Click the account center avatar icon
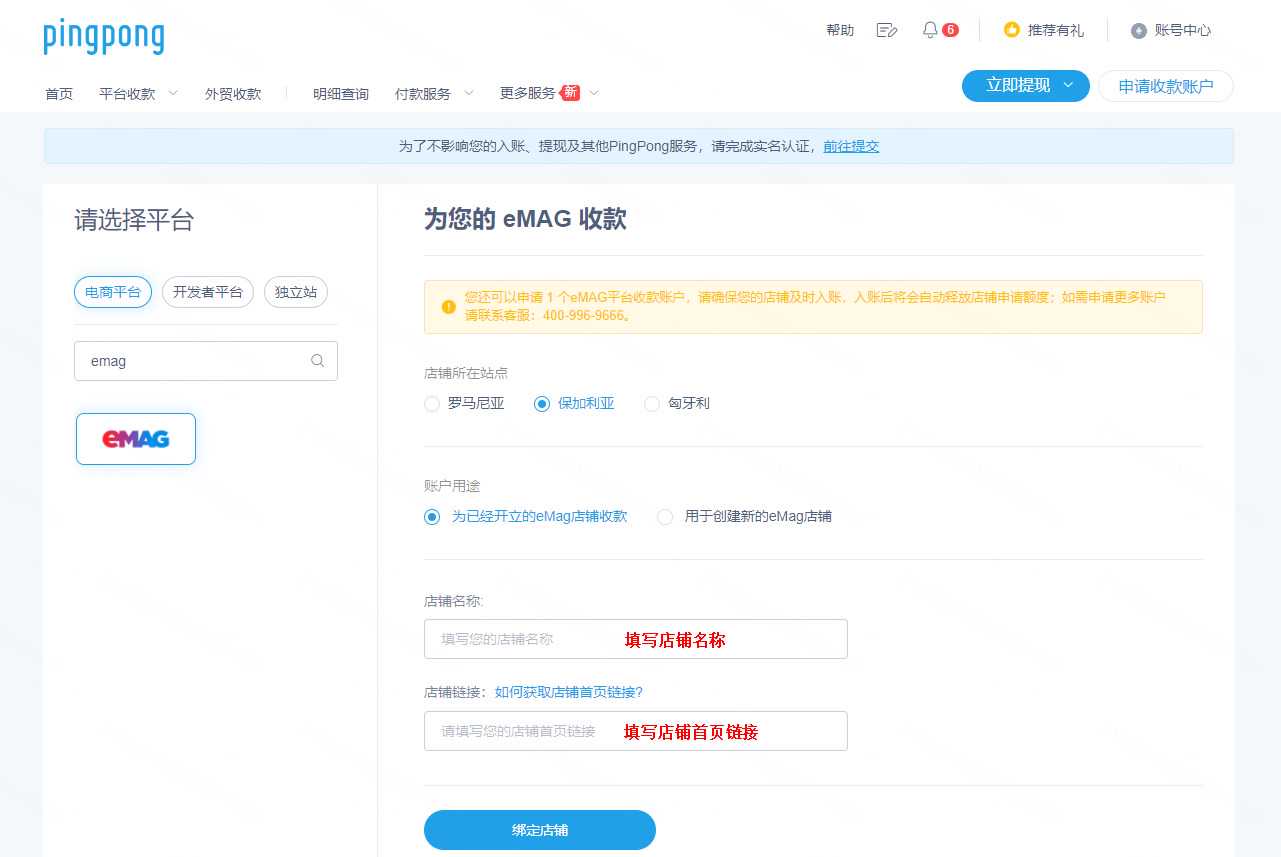 tap(1139, 30)
